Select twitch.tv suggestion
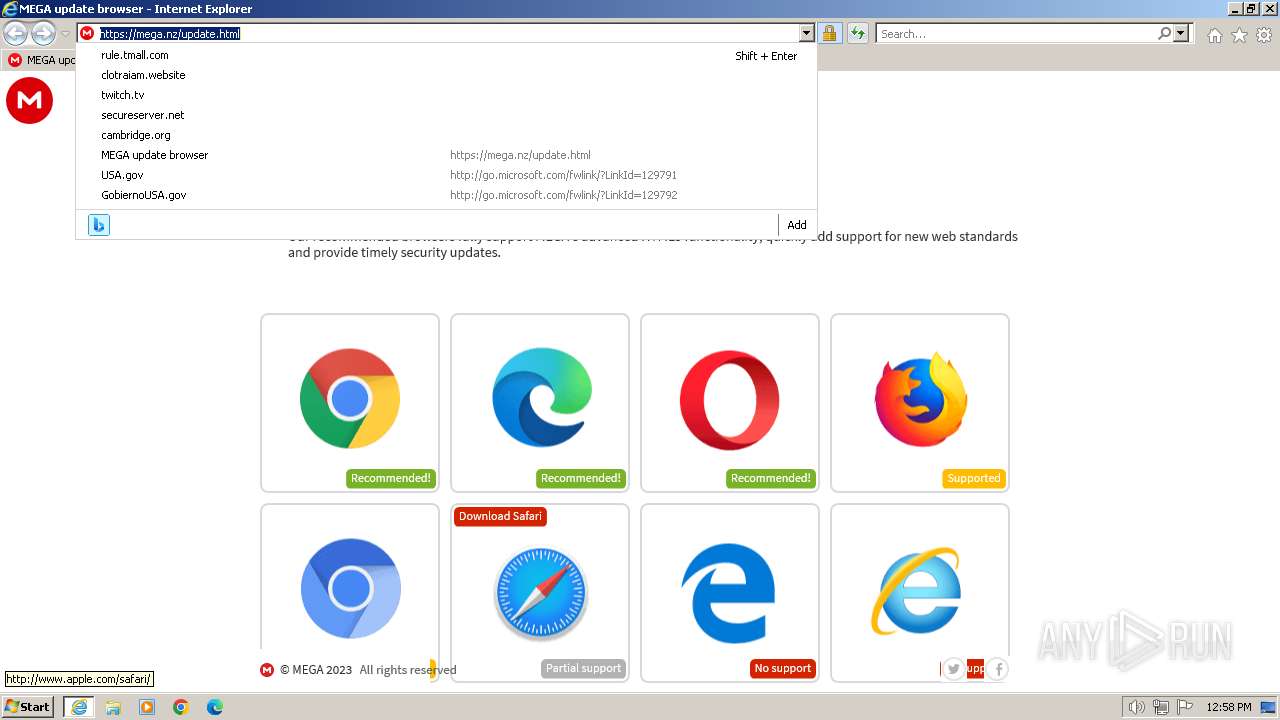This screenshot has width=1280, height=720. [446, 95]
